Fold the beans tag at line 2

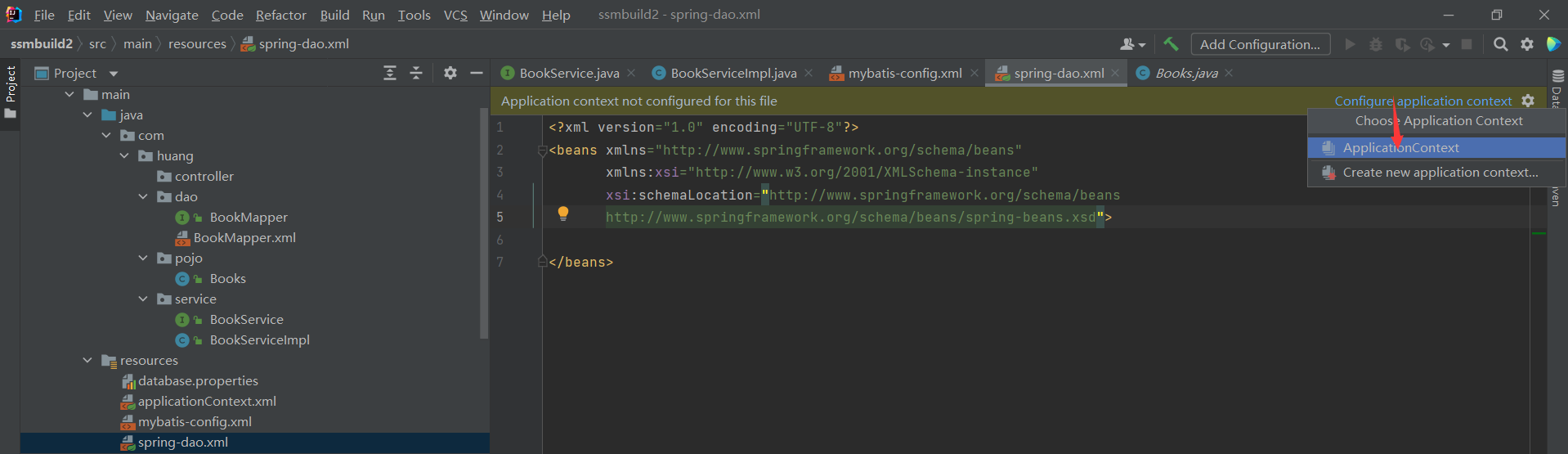(x=542, y=151)
